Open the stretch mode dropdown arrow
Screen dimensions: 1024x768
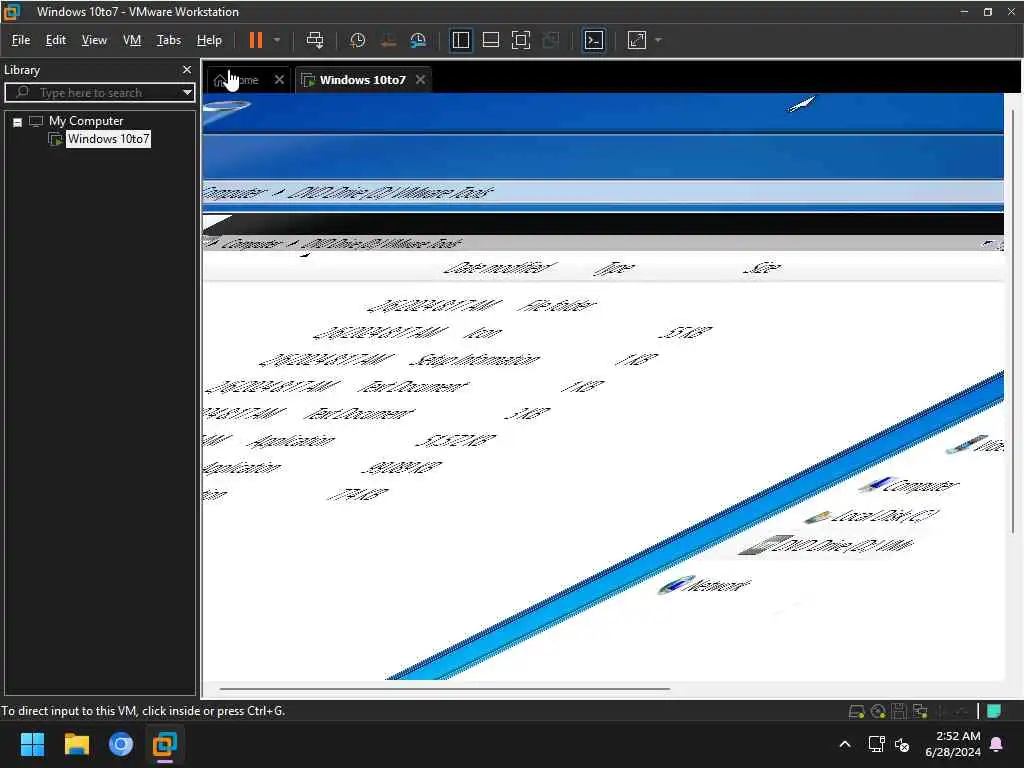[658, 40]
